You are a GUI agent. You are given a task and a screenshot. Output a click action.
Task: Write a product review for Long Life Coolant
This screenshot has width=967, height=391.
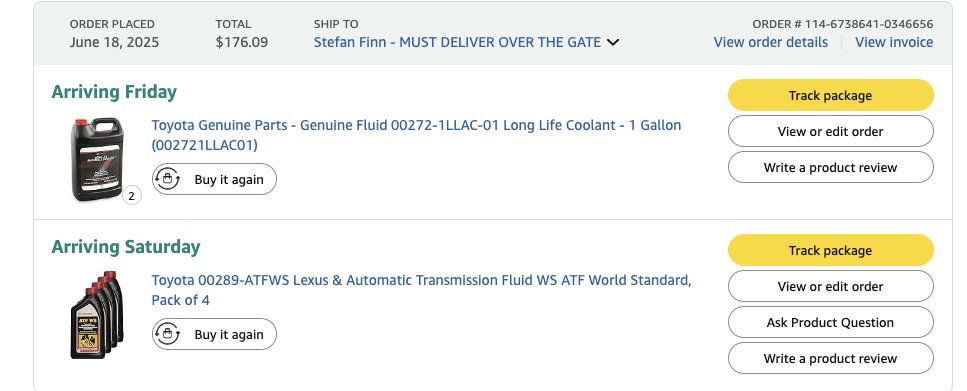830,167
